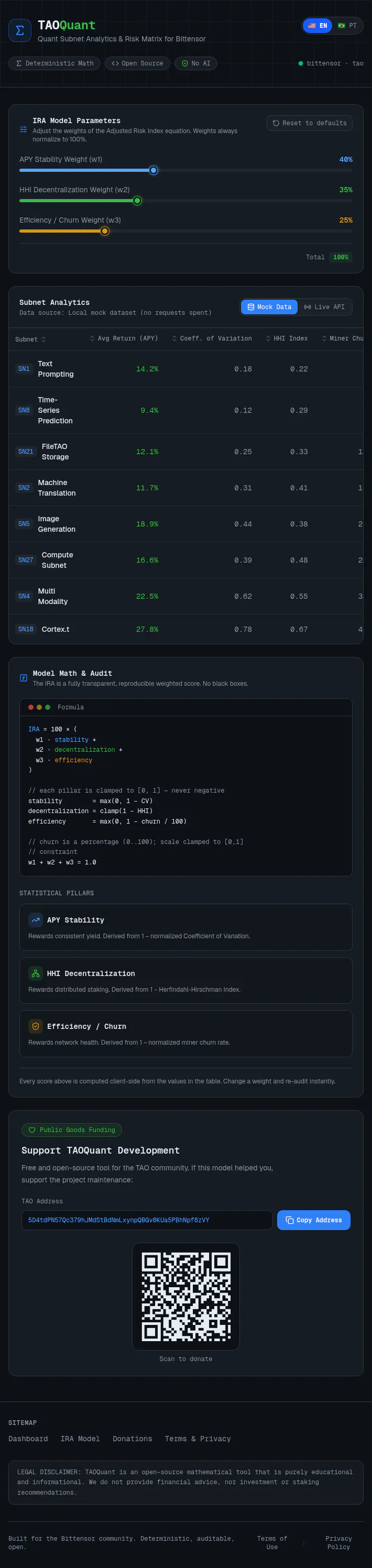372x1568 pixels.
Task: Sort by Avg Return (APY) column
Action: 124,338
